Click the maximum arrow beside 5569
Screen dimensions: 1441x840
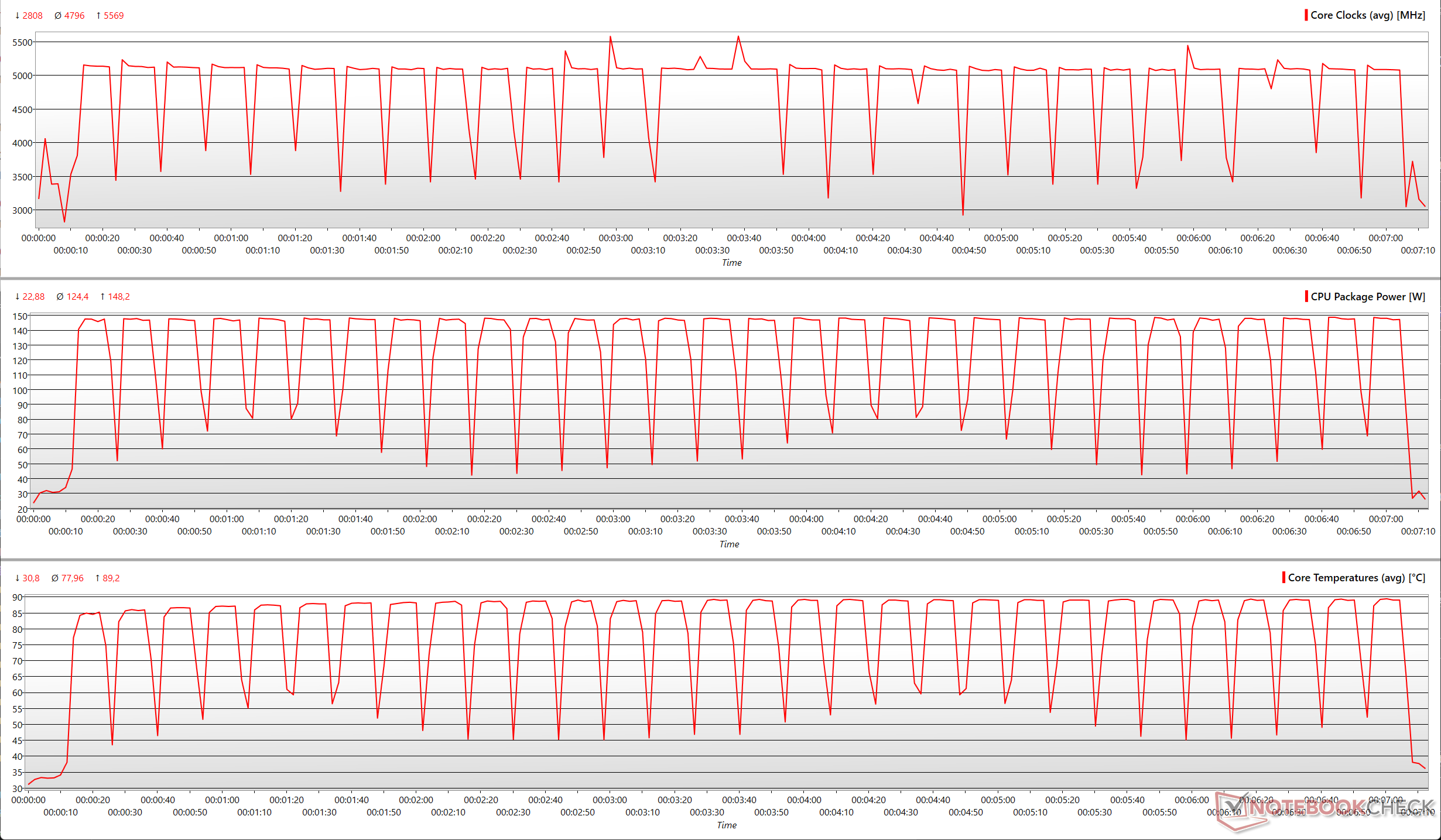pyautogui.click(x=98, y=16)
